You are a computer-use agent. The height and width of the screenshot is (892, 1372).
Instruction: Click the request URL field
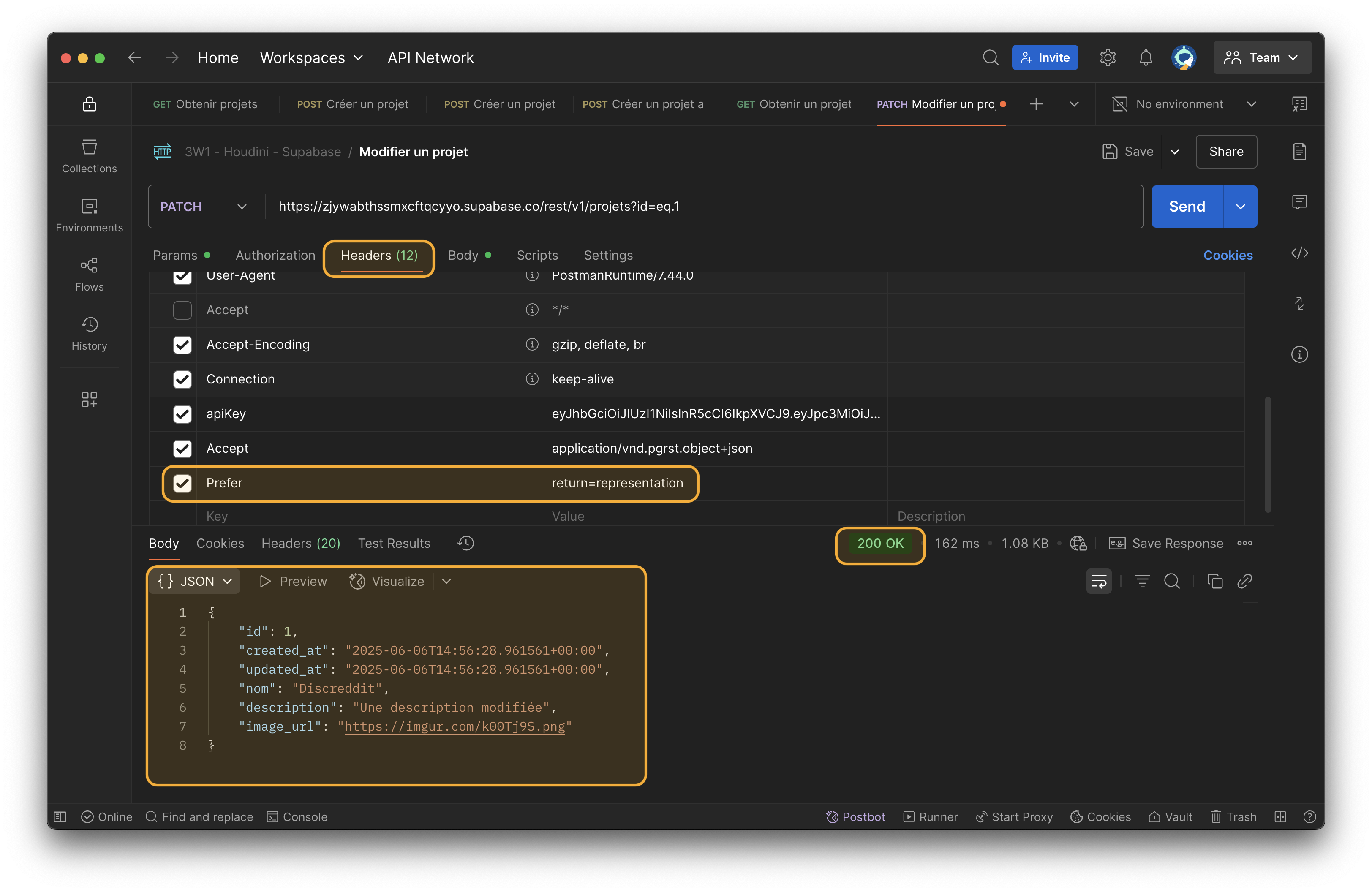click(x=703, y=207)
